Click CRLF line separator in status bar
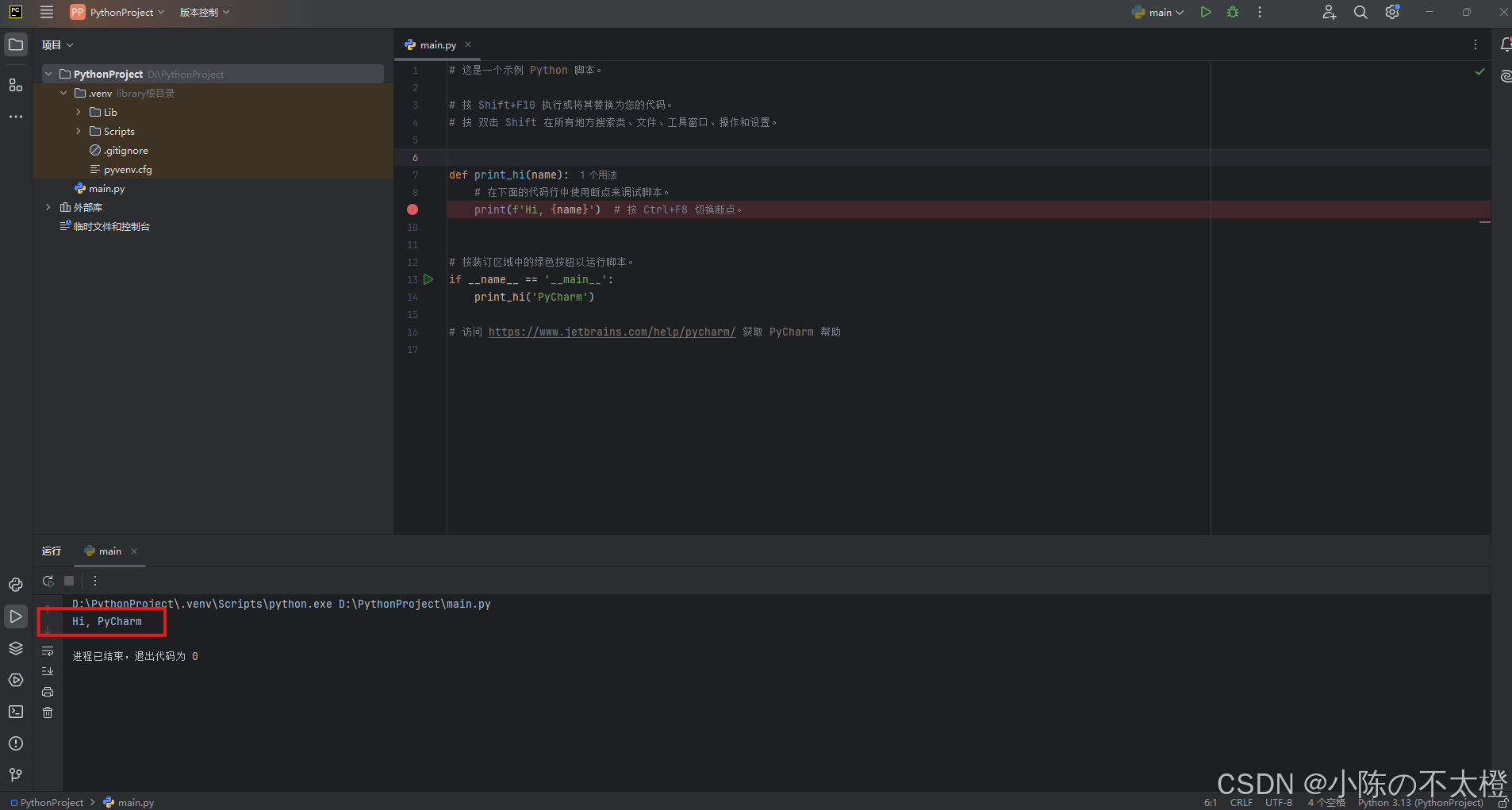Screen dimensions: 1512x810 (1241, 802)
